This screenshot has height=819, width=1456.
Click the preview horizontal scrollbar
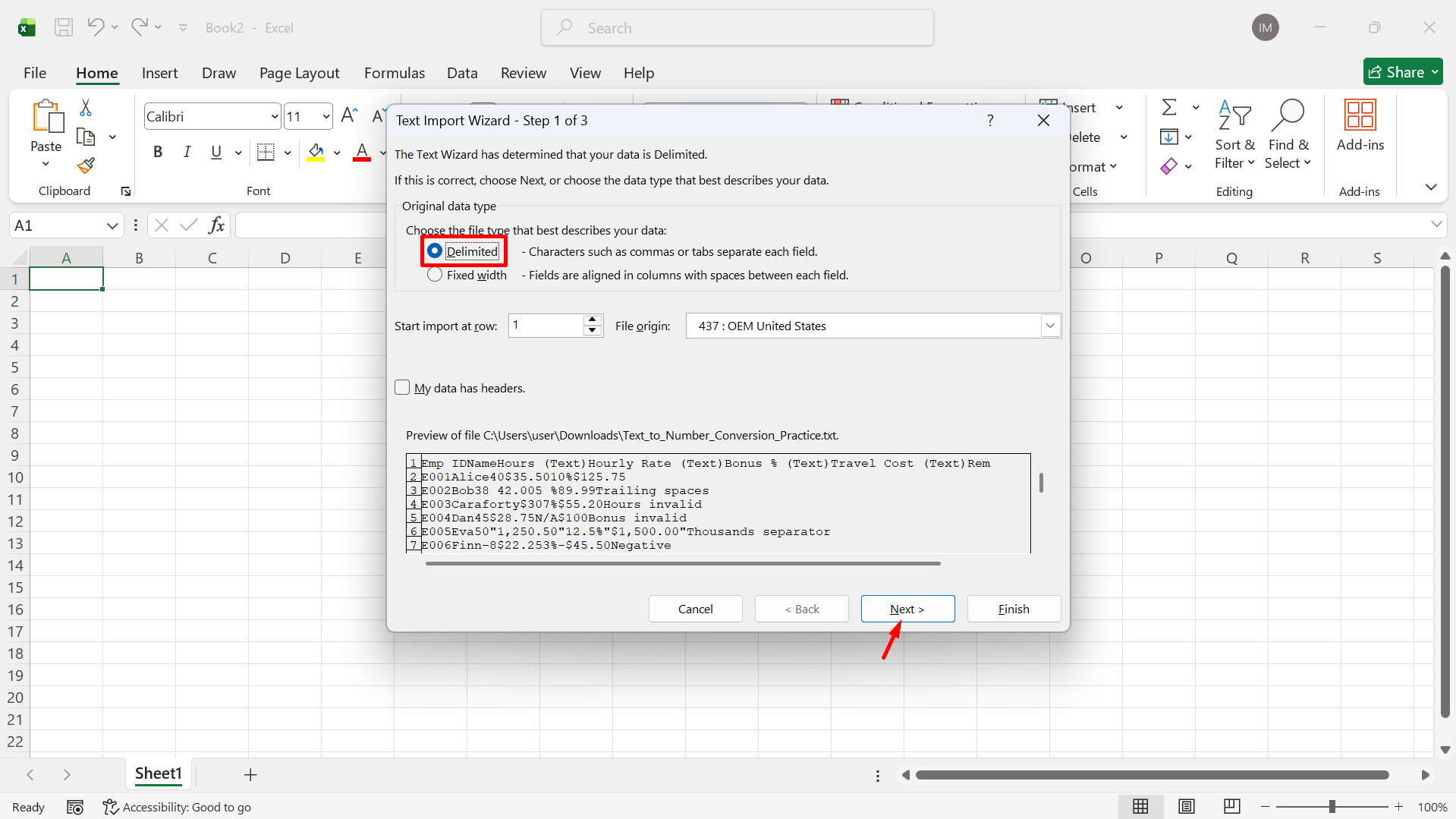coord(683,563)
